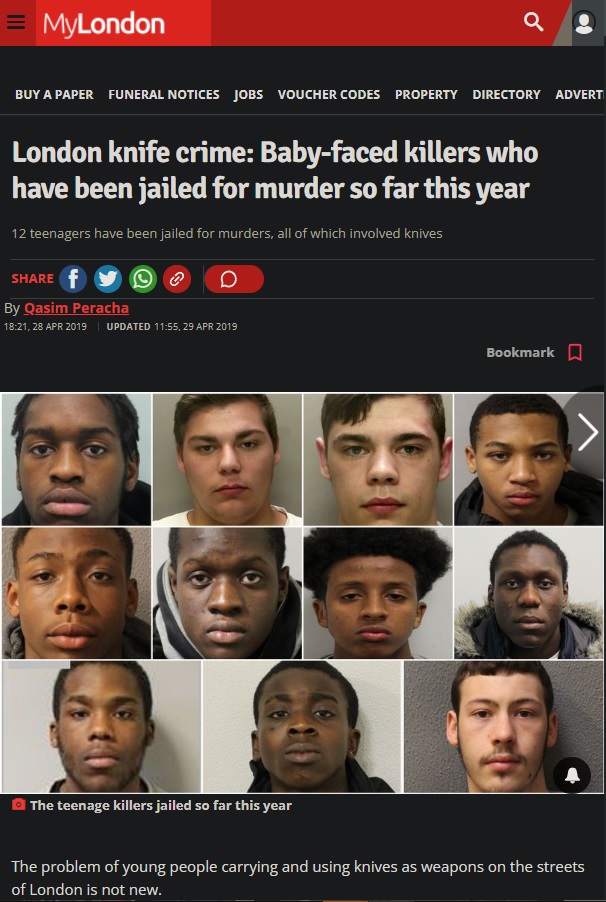Go to MyLondon home logo
The width and height of the screenshot is (606, 902).
(104, 24)
